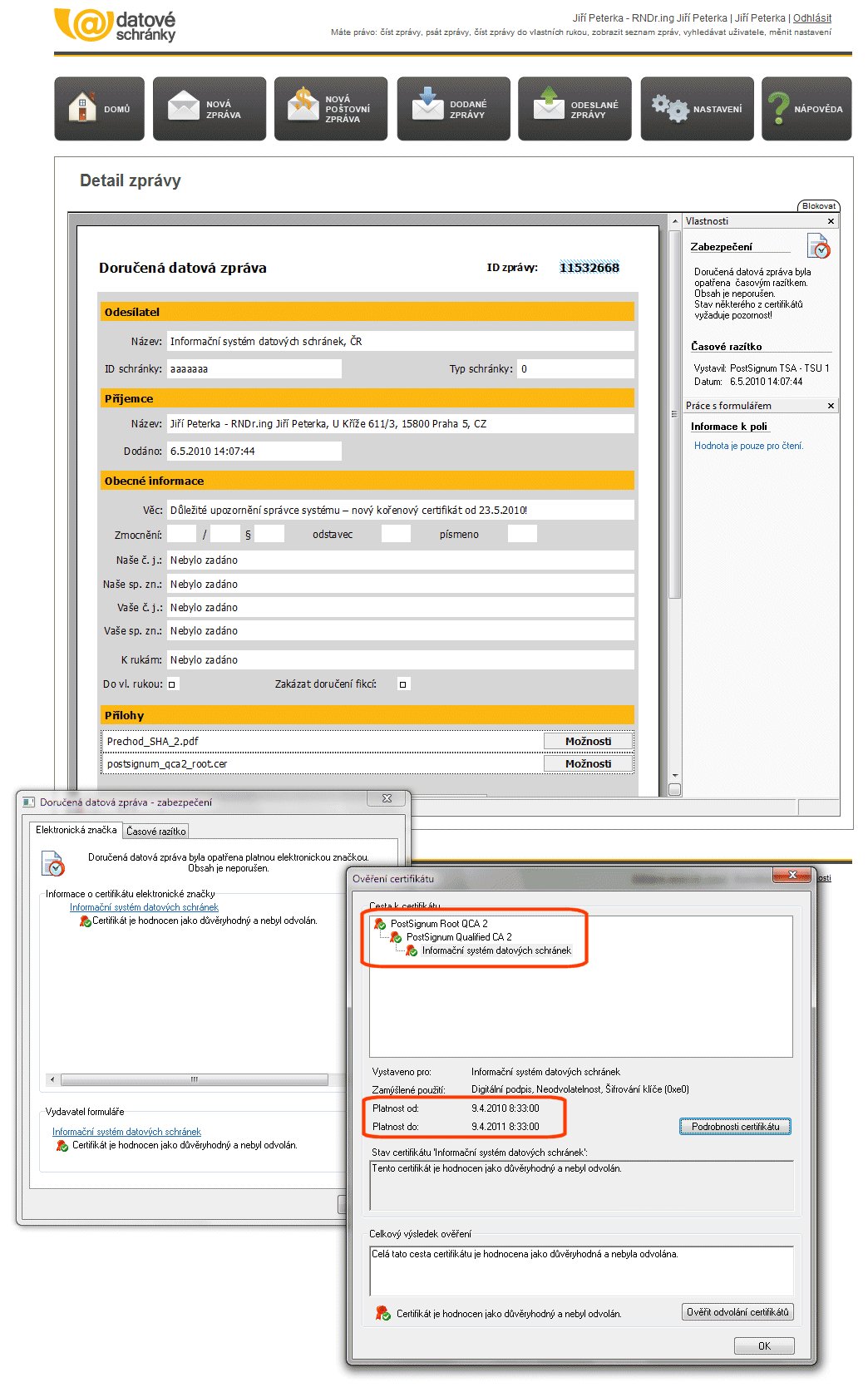Open Možnosti for Prechod_SHA_2.pdf
The width and height of the screenshot is (868, 1397).
pyautogui.click(x=588, y=742)
